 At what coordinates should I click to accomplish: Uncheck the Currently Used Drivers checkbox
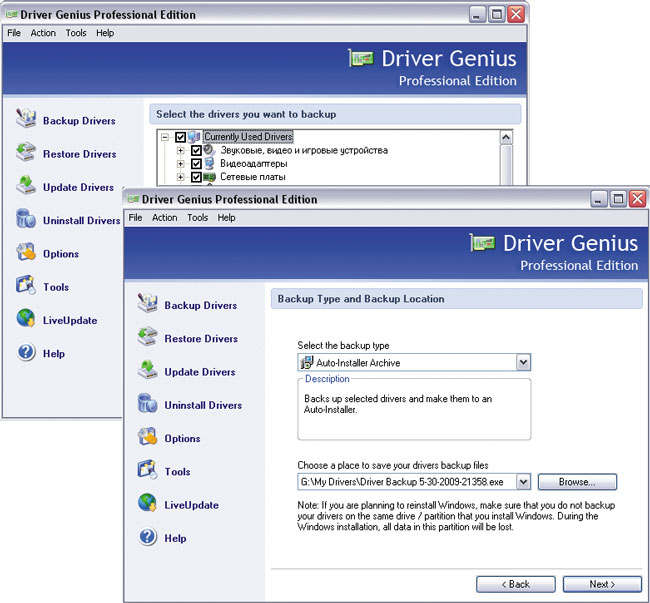(x=180, y=137)
